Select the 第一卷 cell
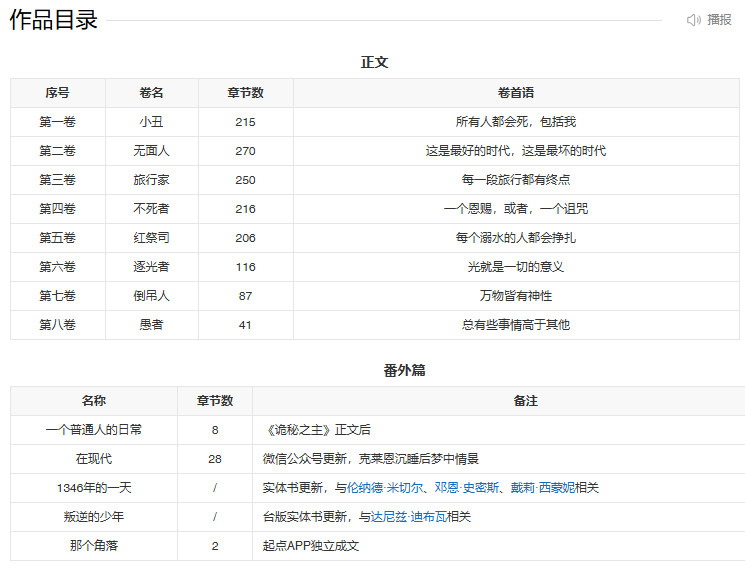The width and height of the screenshot is (745, 566). click(57, 122)
